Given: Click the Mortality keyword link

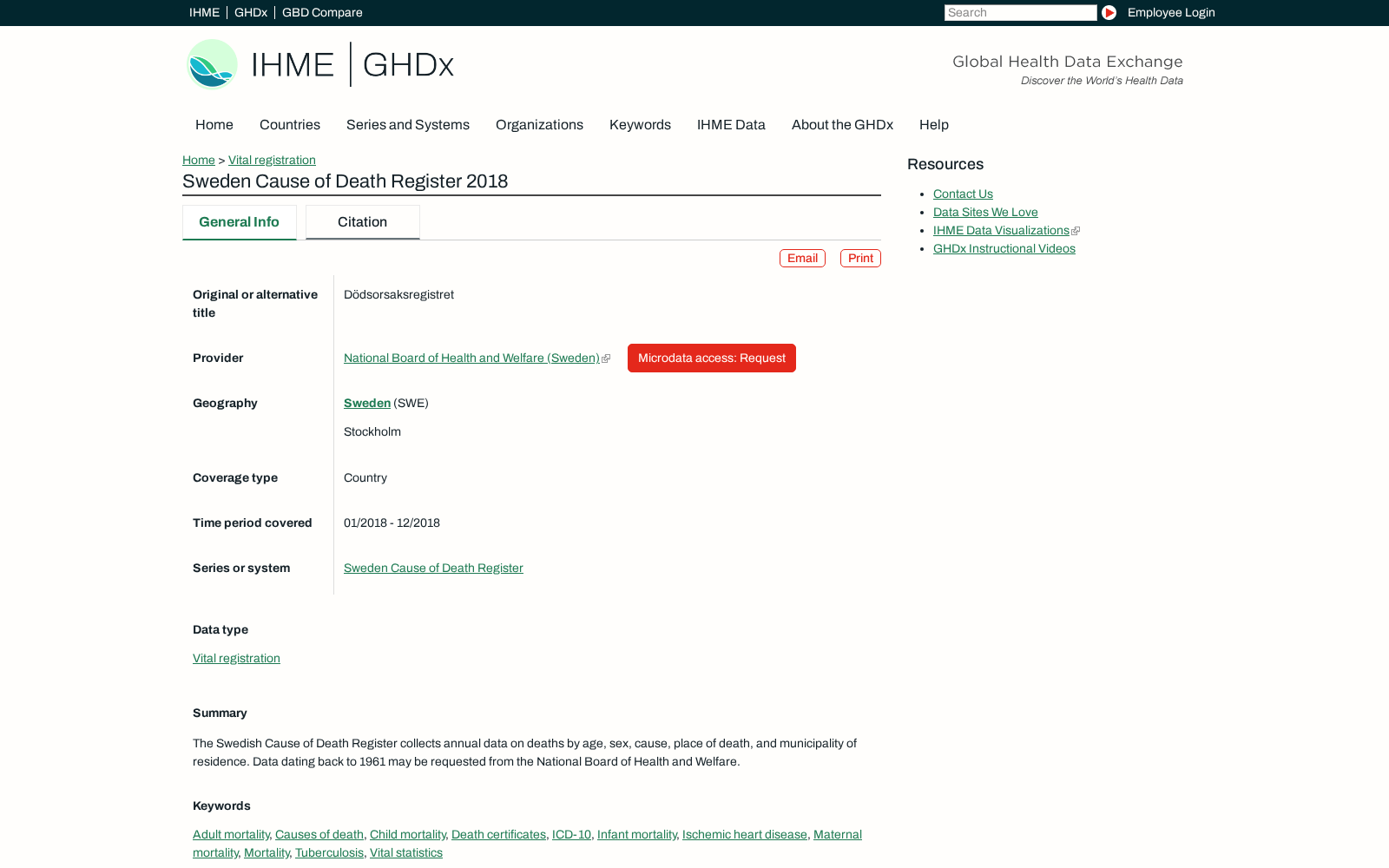Looking at the screenshot, I should [x=267, y=853].
